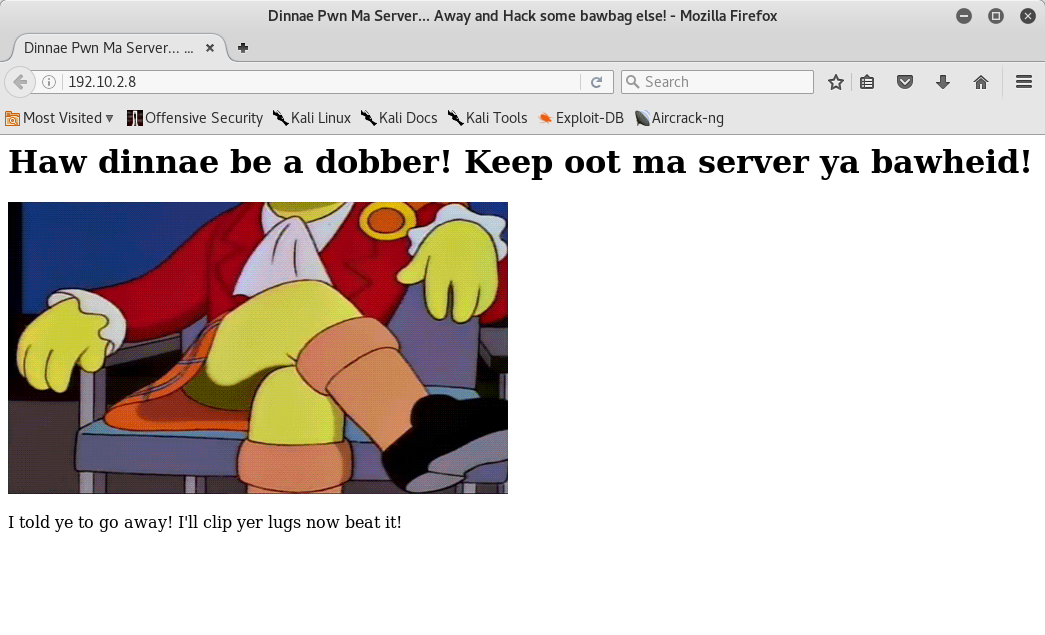Close the current browser tab
This screenshot has width=1045, height=635.
(x=209, y=46)
